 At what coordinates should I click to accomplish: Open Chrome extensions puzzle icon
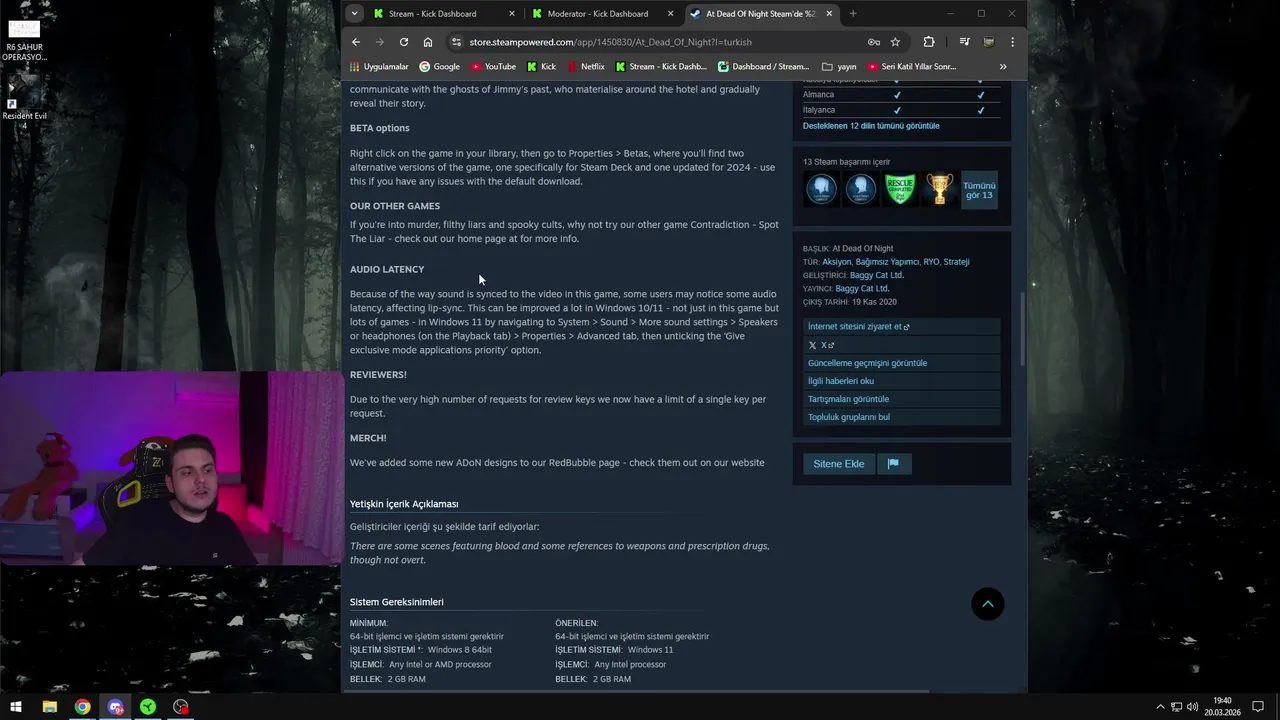(929, 42)
